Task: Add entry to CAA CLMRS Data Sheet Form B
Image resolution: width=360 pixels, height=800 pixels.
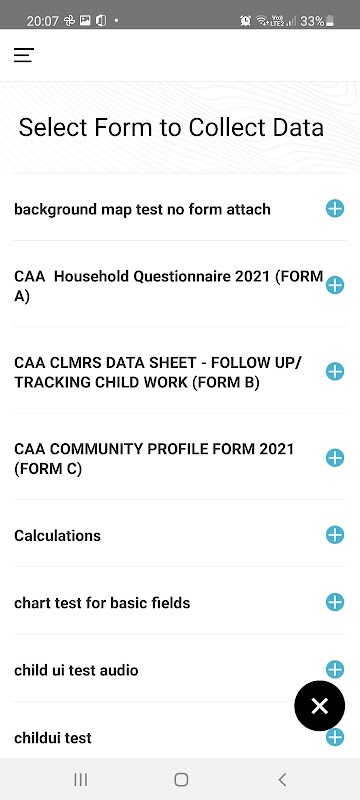Action: [335, 371]
